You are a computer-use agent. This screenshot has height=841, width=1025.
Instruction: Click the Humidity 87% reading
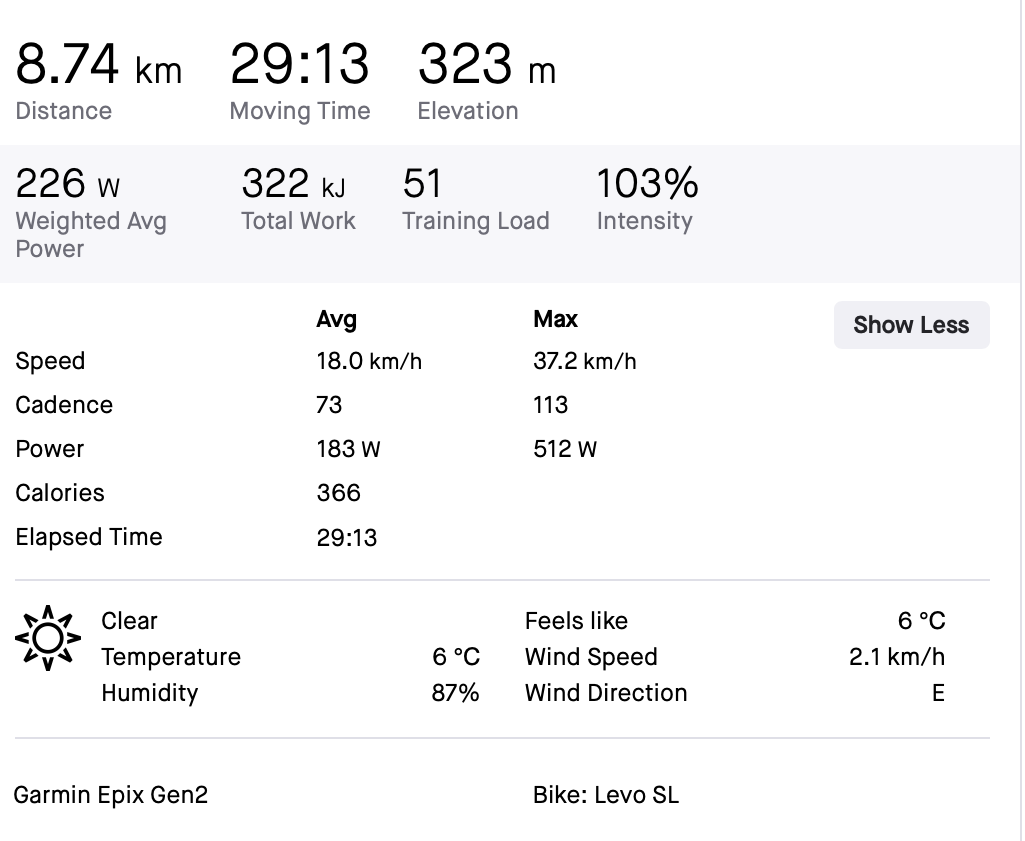click(x=456, y=693)
